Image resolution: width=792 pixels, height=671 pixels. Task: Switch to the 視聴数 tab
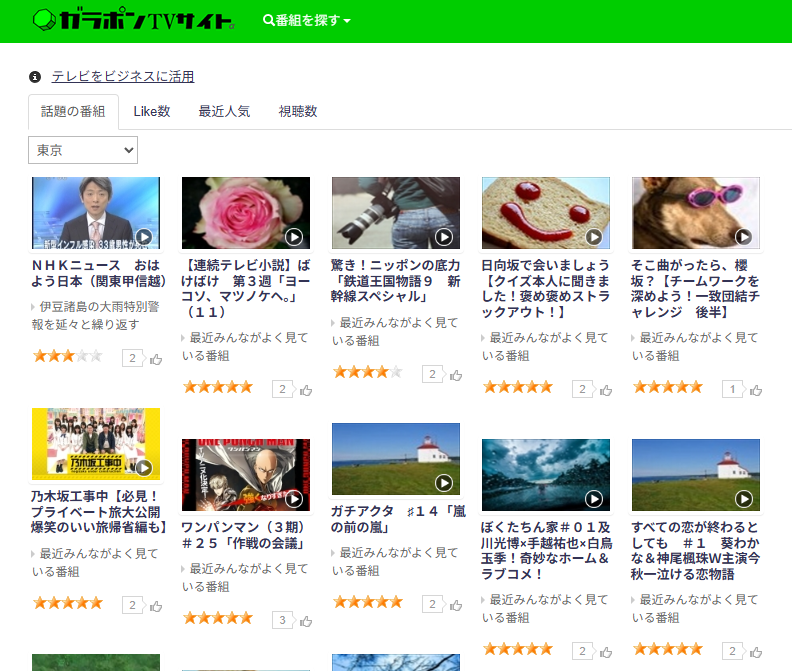click(x=298, y=111)
